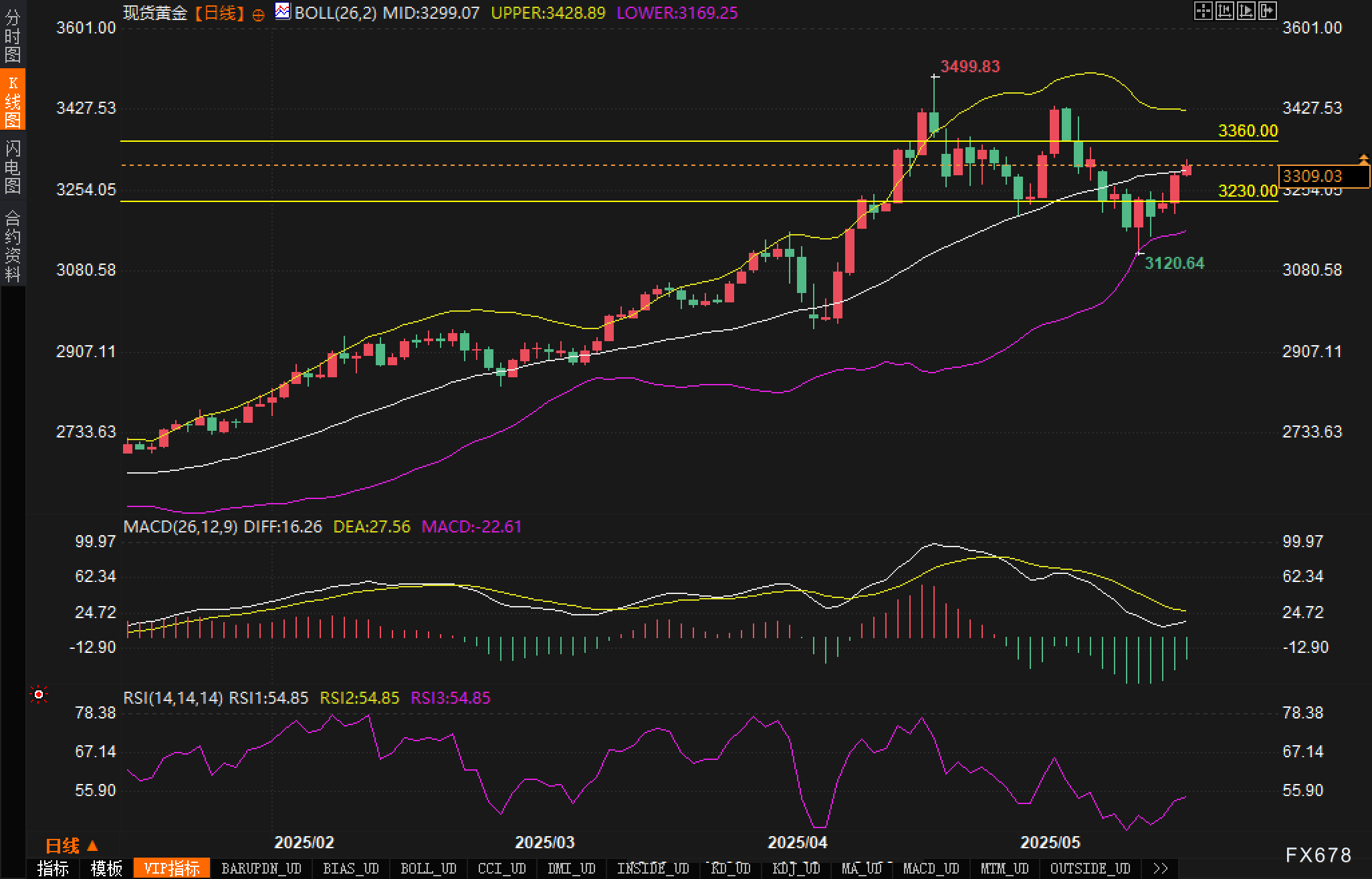Image resolution: width=1372 pixels, height=879 pixels.
Task: Apply the BOLL_UD indicator
Action: click(428, 868)
